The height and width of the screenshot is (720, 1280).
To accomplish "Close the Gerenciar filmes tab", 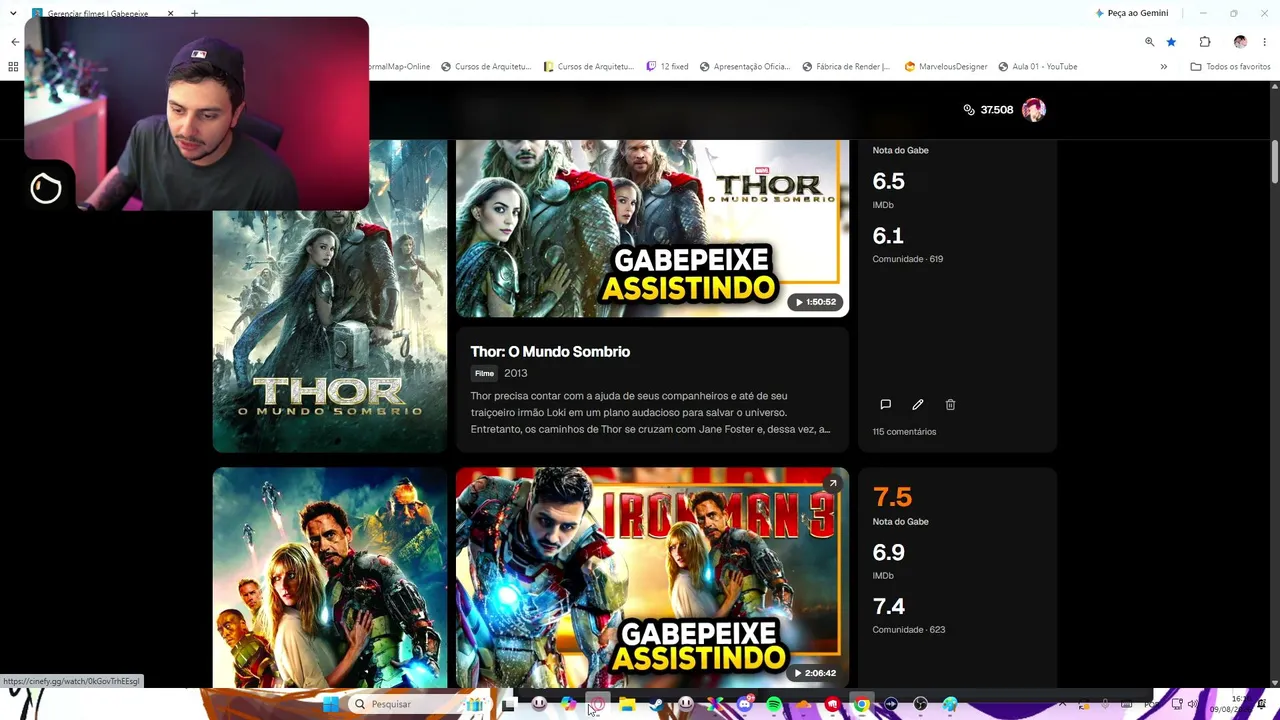I will pyautogui.click(x=170, y=14).
